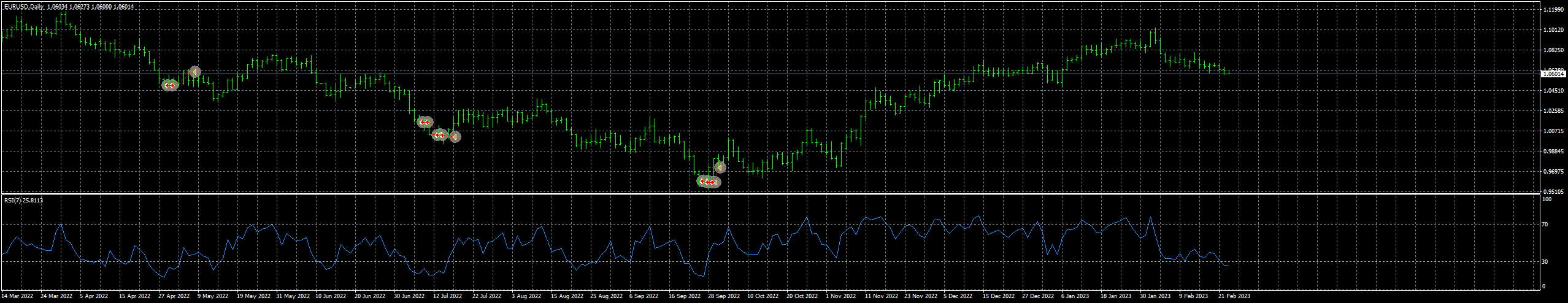
Task: Select the red entry arrows at the September 2022 low
Action: coord(709,182)
